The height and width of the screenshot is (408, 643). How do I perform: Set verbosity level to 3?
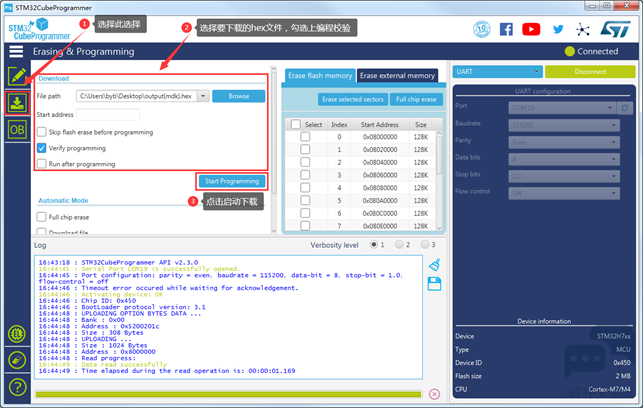(x=425, y=244)
